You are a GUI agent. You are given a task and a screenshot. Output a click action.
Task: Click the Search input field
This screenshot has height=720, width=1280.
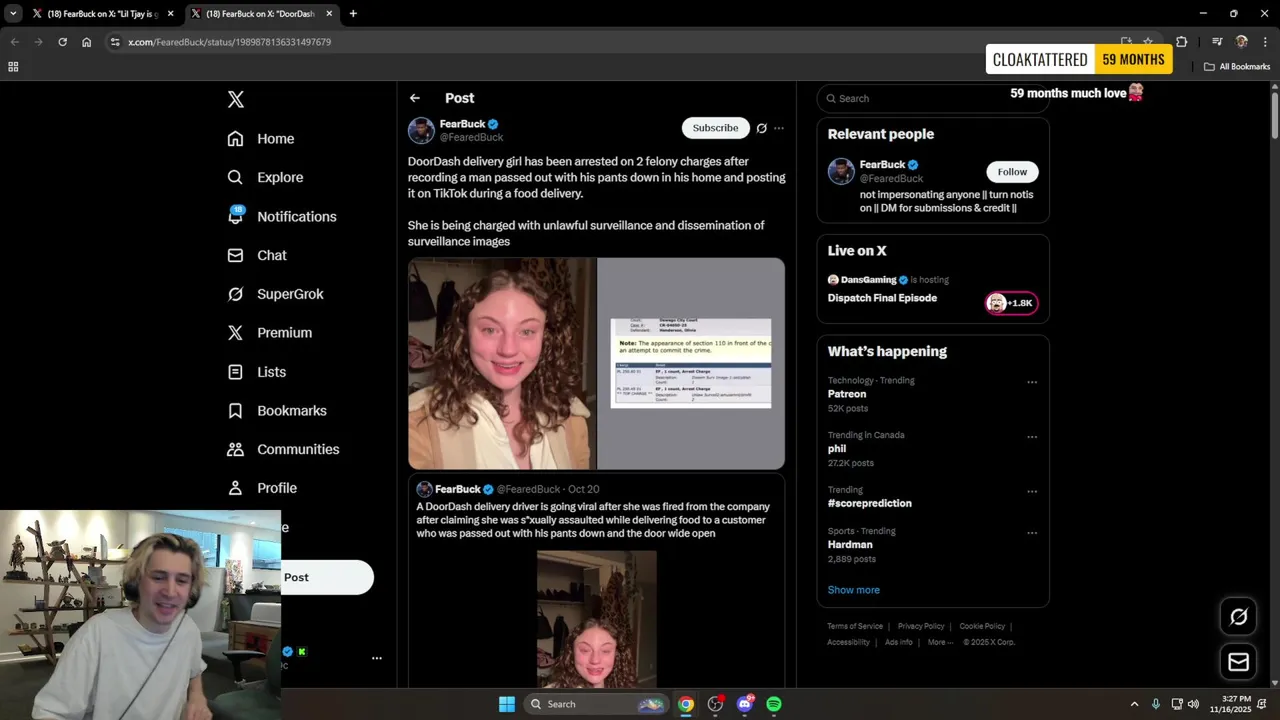click(x=933, y=98)
